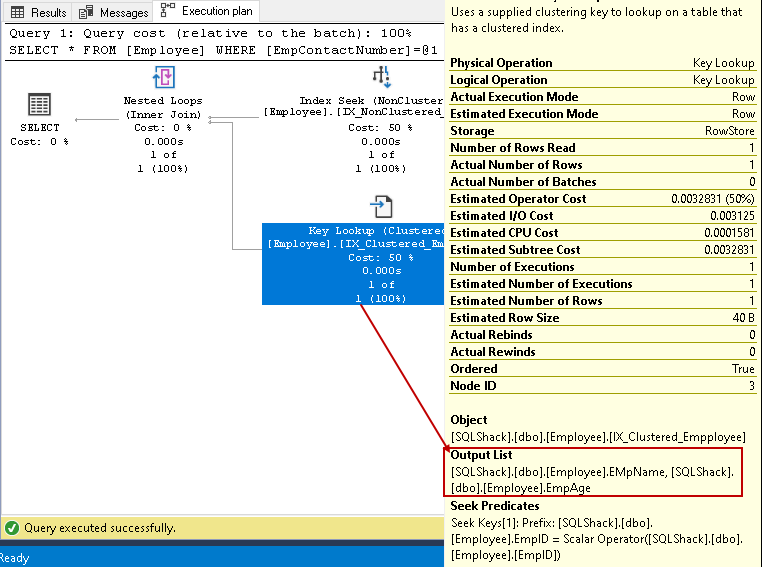Screen dimensions: 762x567
Task: Click the Estimated Row Size row
Action: 603,318
